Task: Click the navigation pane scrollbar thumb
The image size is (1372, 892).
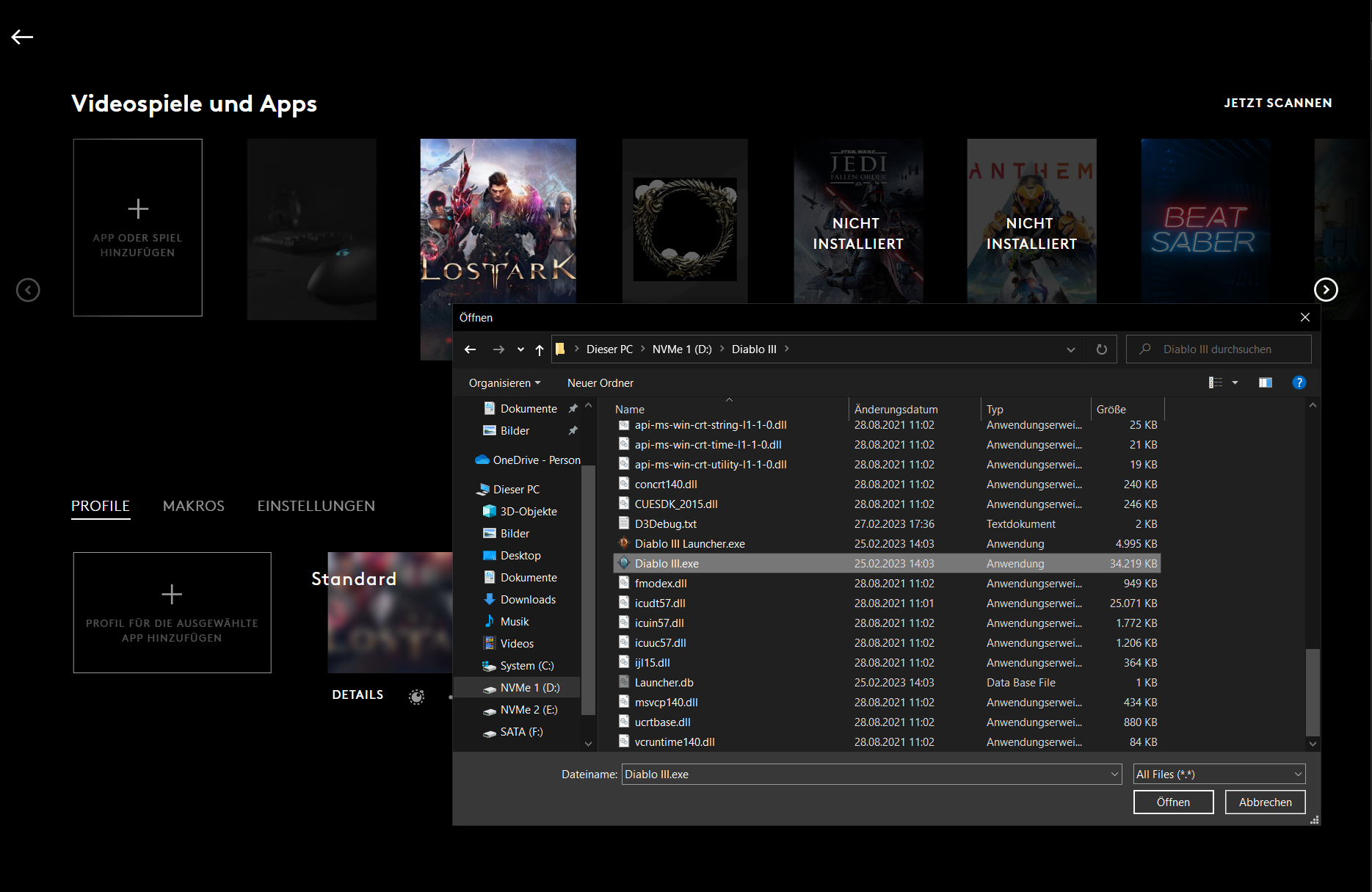Action: [x=587, y=590]
